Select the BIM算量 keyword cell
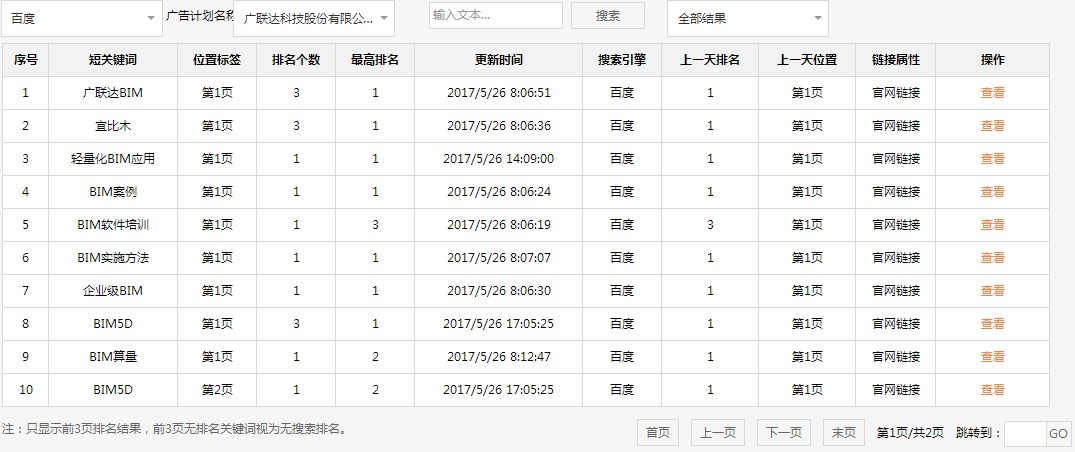The height and width of the screenshot is (452, 1075). [x=113, y=357]
